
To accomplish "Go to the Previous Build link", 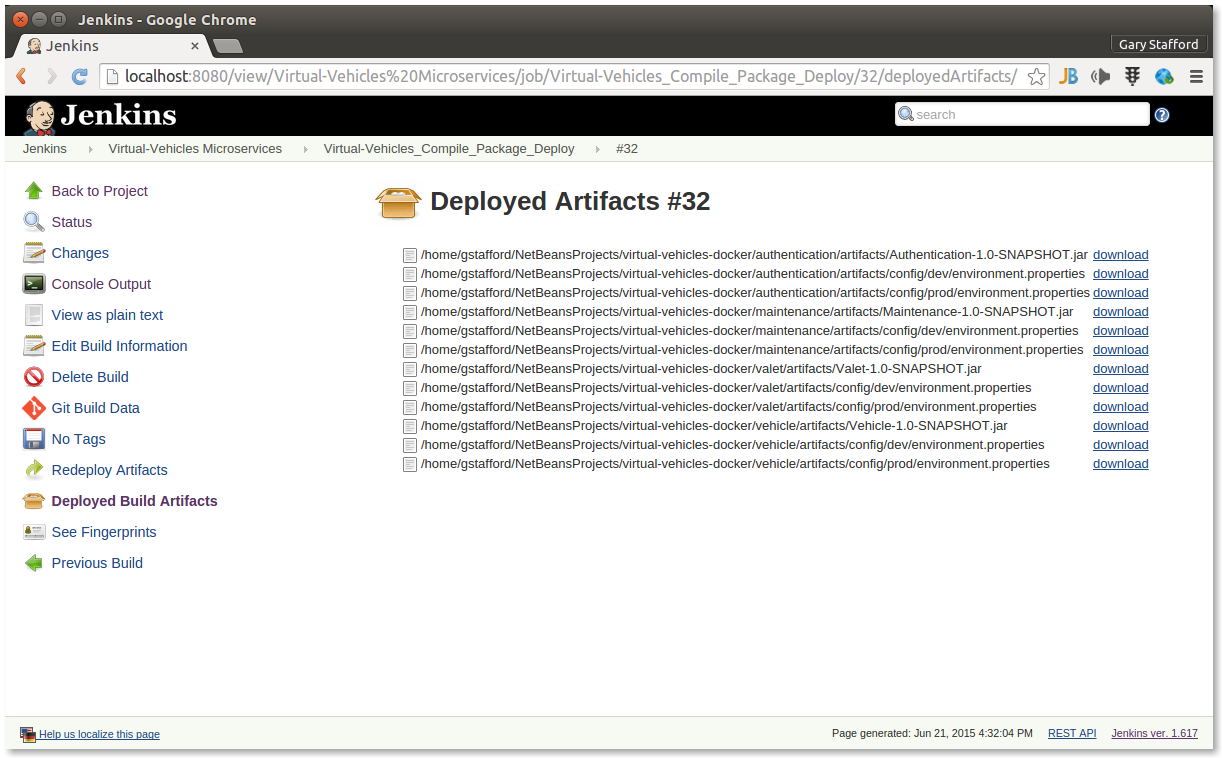I will coord(97,563).
